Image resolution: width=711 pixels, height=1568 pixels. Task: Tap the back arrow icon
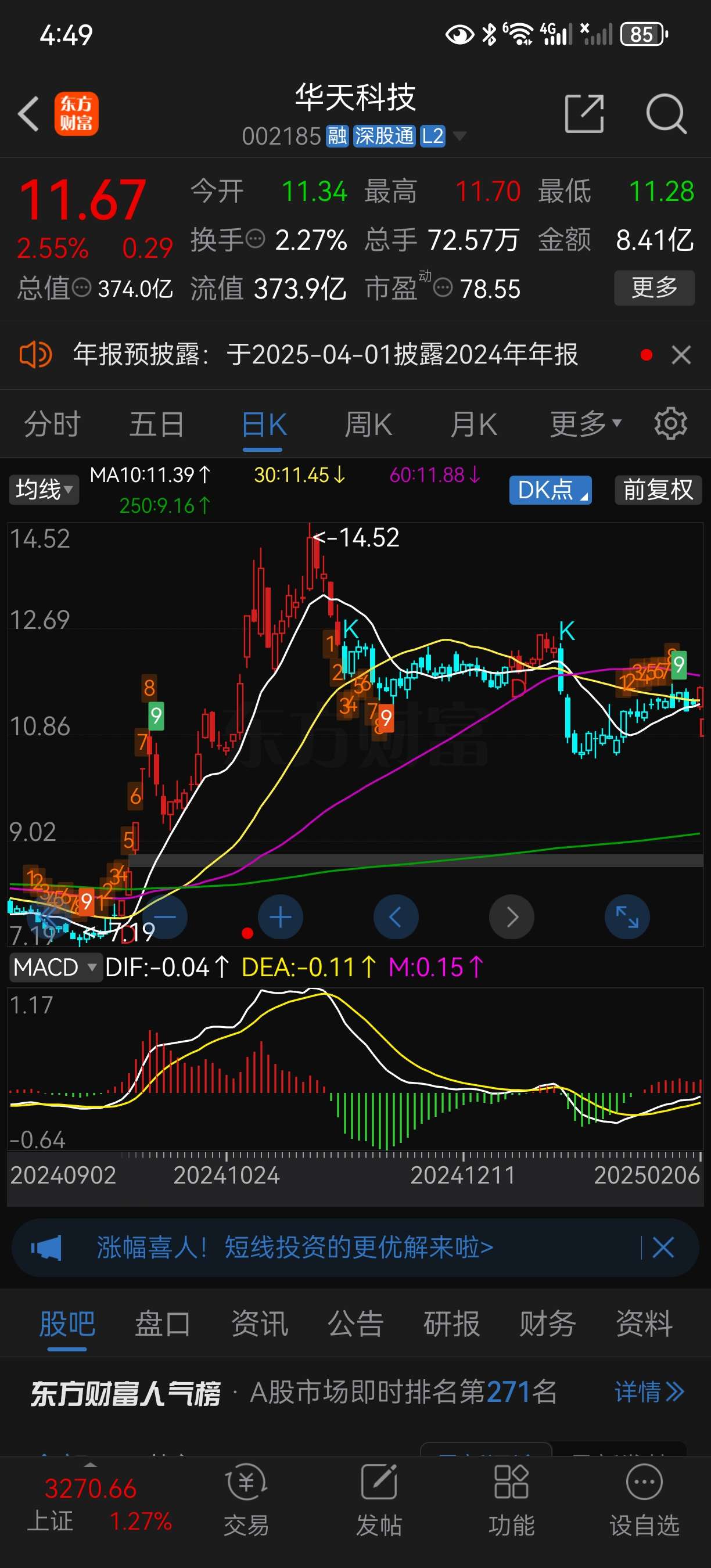click(x=28, y=114)
